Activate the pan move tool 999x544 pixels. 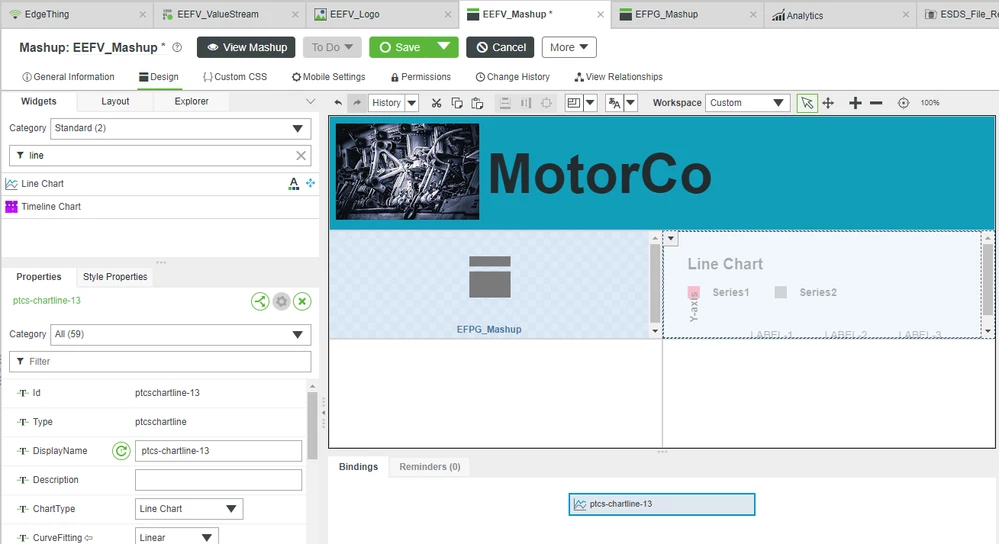point(828,103)
